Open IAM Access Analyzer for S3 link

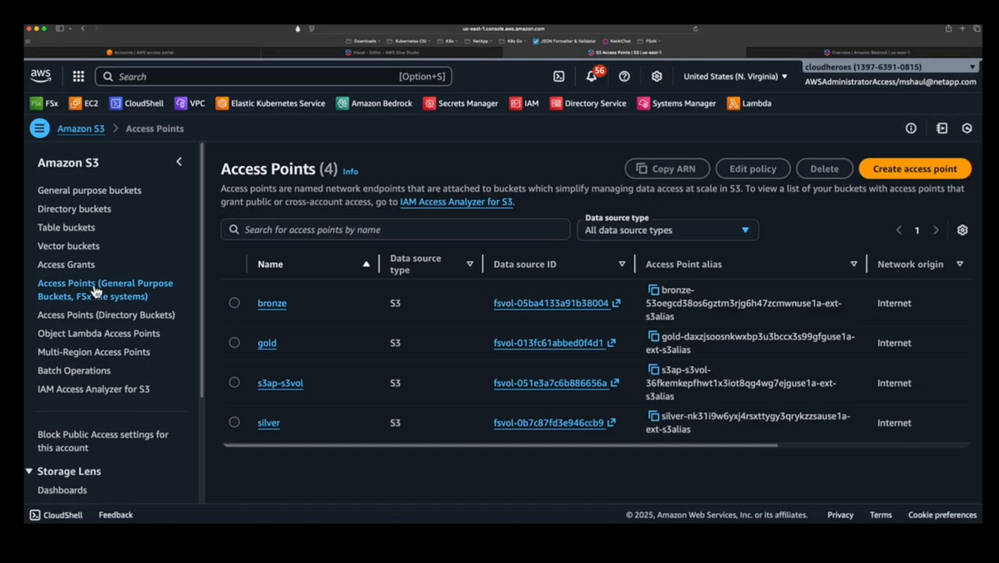(x=456, y=202)
